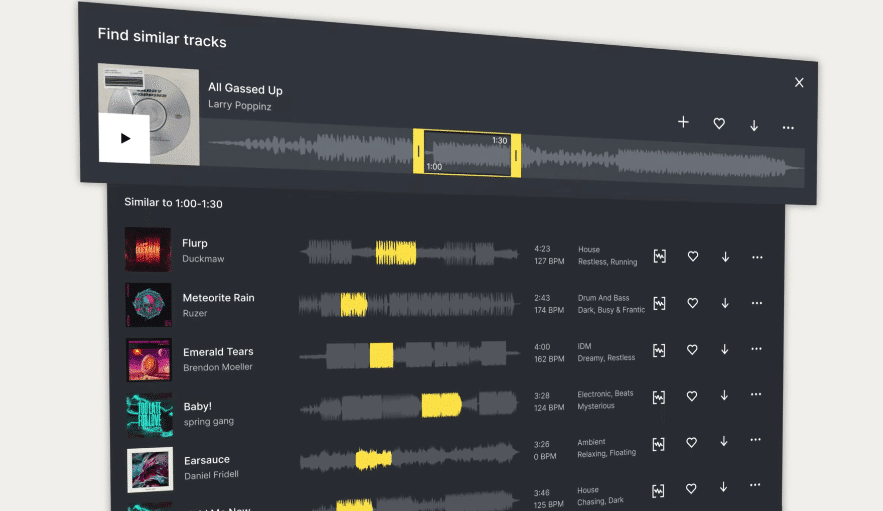The height and width of the screenshot is (511, 883).
Task: Click the yellow segment in Emerald Tears waveform
Action: tap(381, 356)
